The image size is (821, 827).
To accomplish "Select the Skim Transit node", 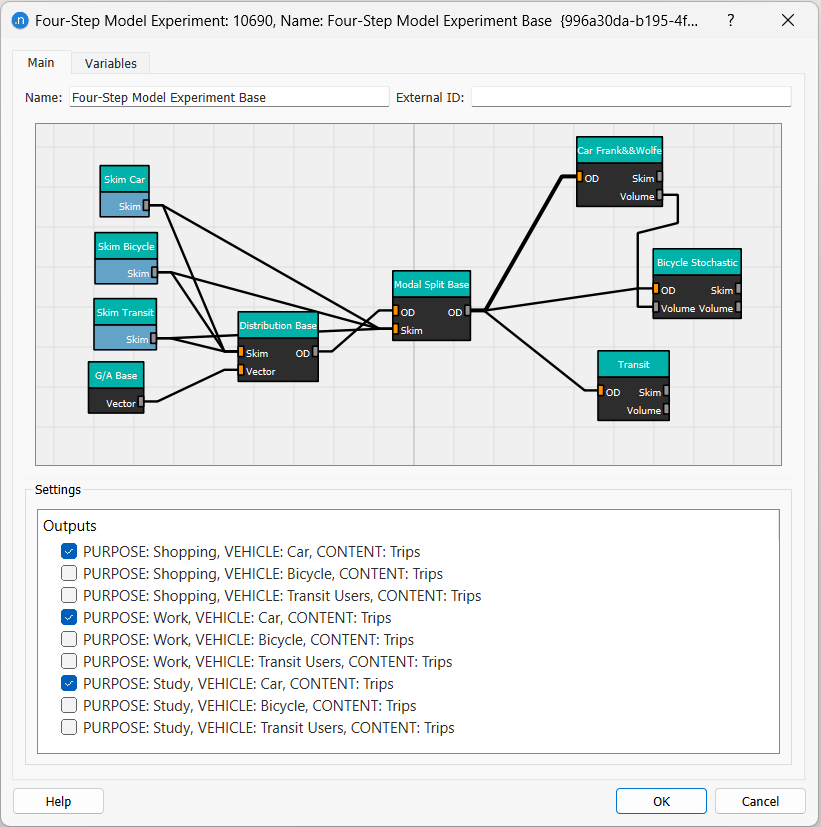I will pos(124,311).
